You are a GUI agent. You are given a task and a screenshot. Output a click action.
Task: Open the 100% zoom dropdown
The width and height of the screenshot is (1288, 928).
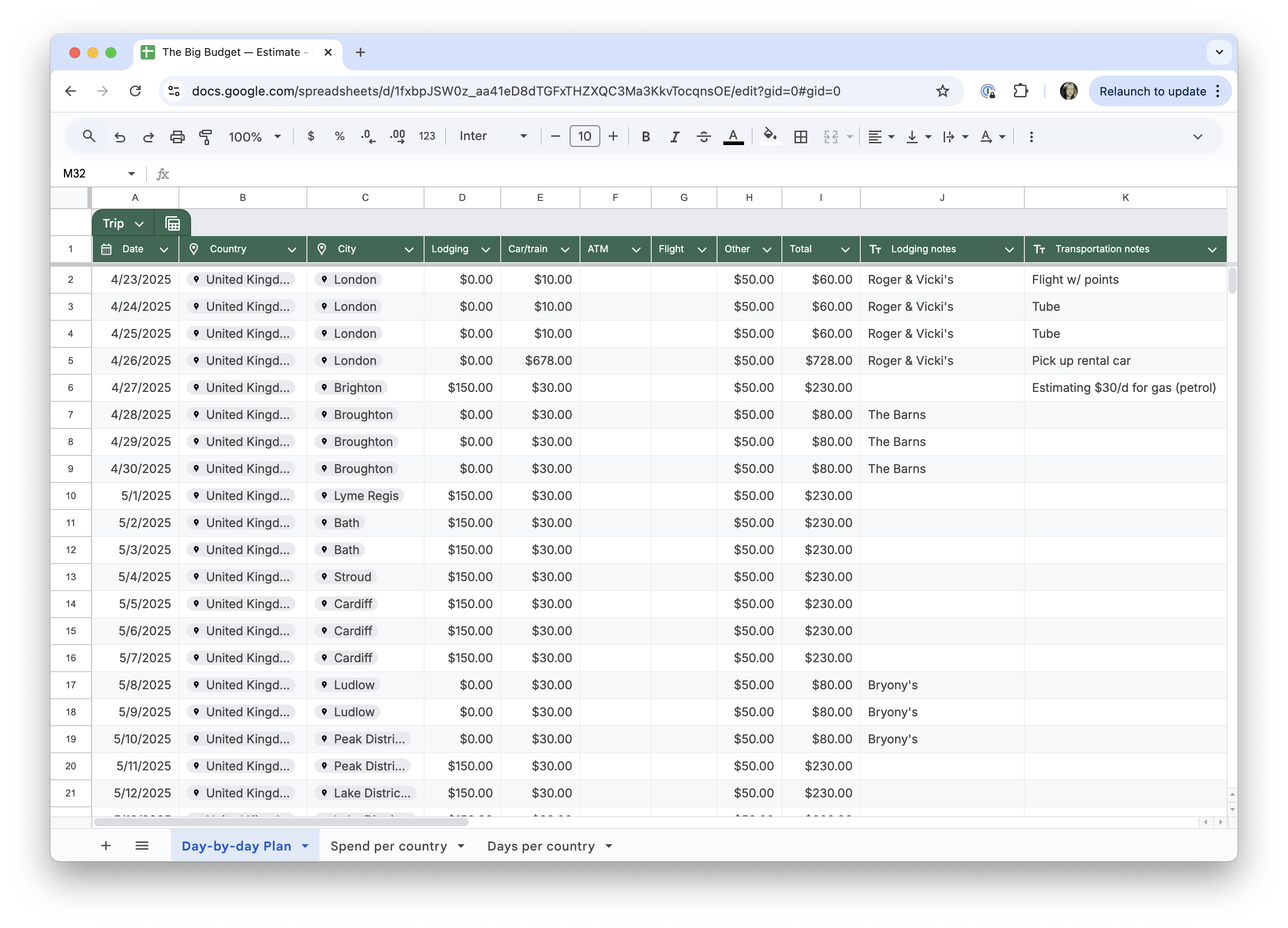pos(254,137)
